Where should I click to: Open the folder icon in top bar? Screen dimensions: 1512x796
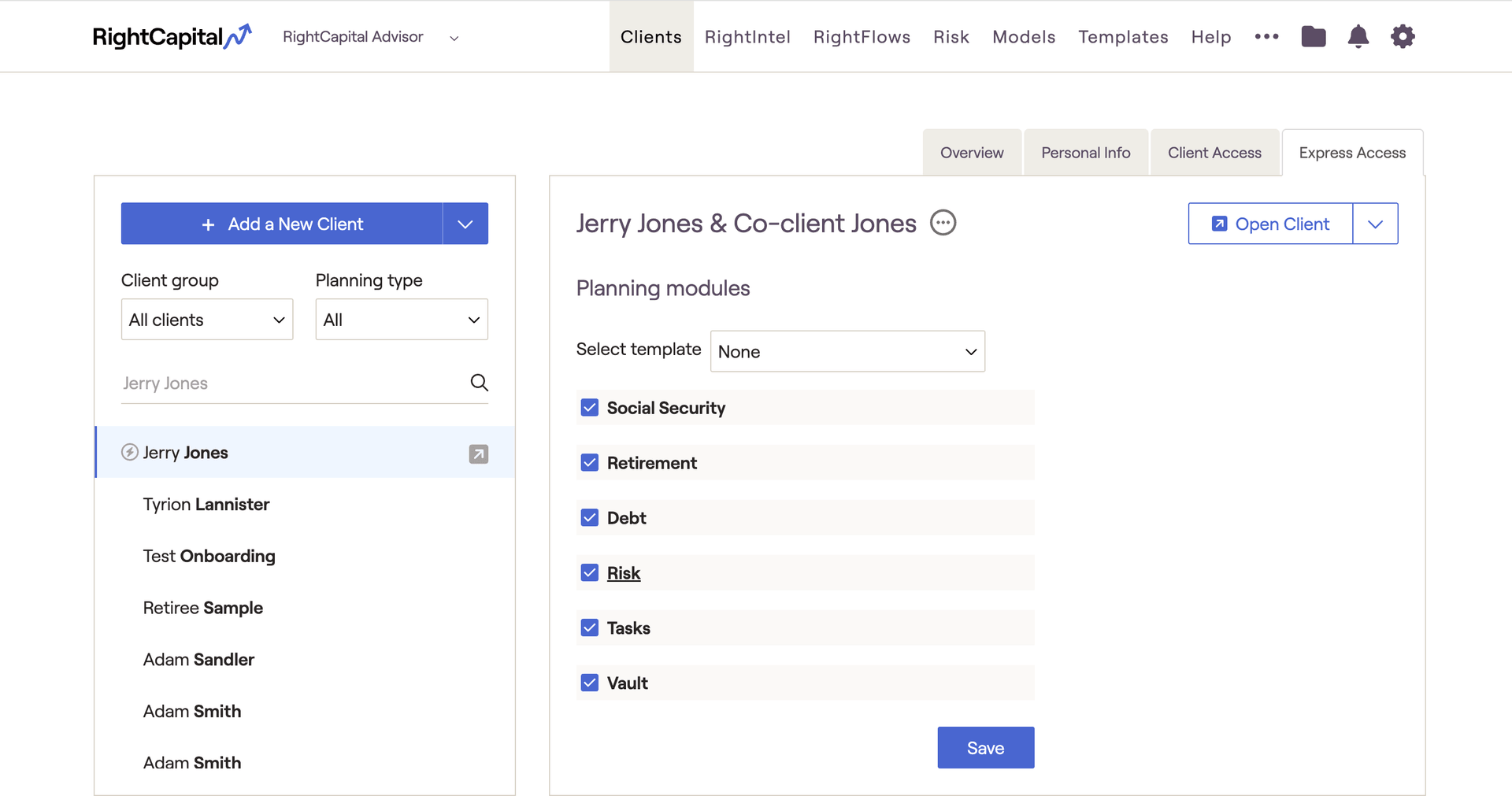pyautogui.click(x=1314, y=36)
